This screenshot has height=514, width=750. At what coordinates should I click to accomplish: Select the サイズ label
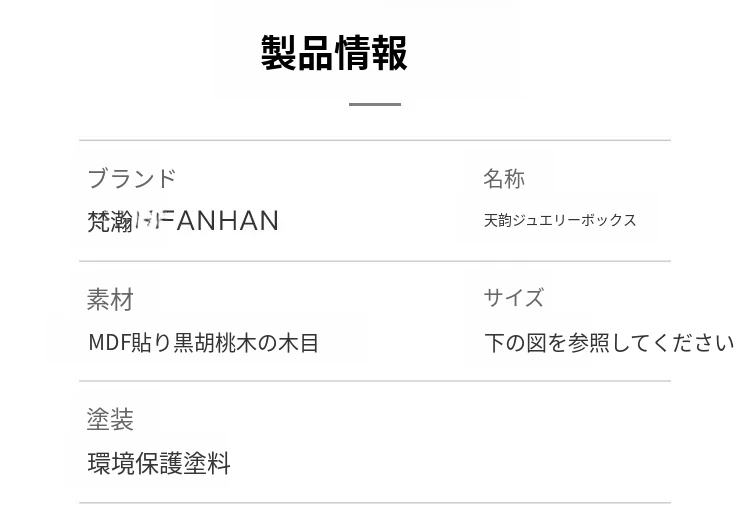tap(514, 298)
